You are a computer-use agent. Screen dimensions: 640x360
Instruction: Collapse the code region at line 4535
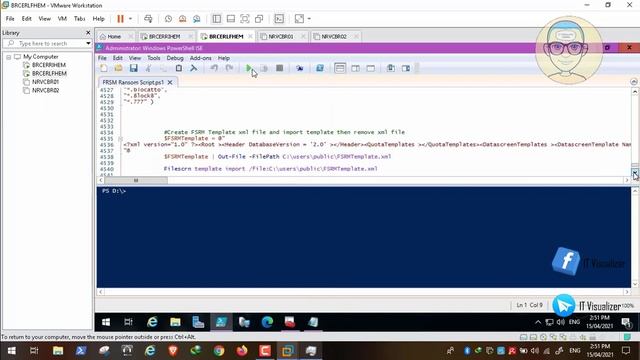coord(120,139)
